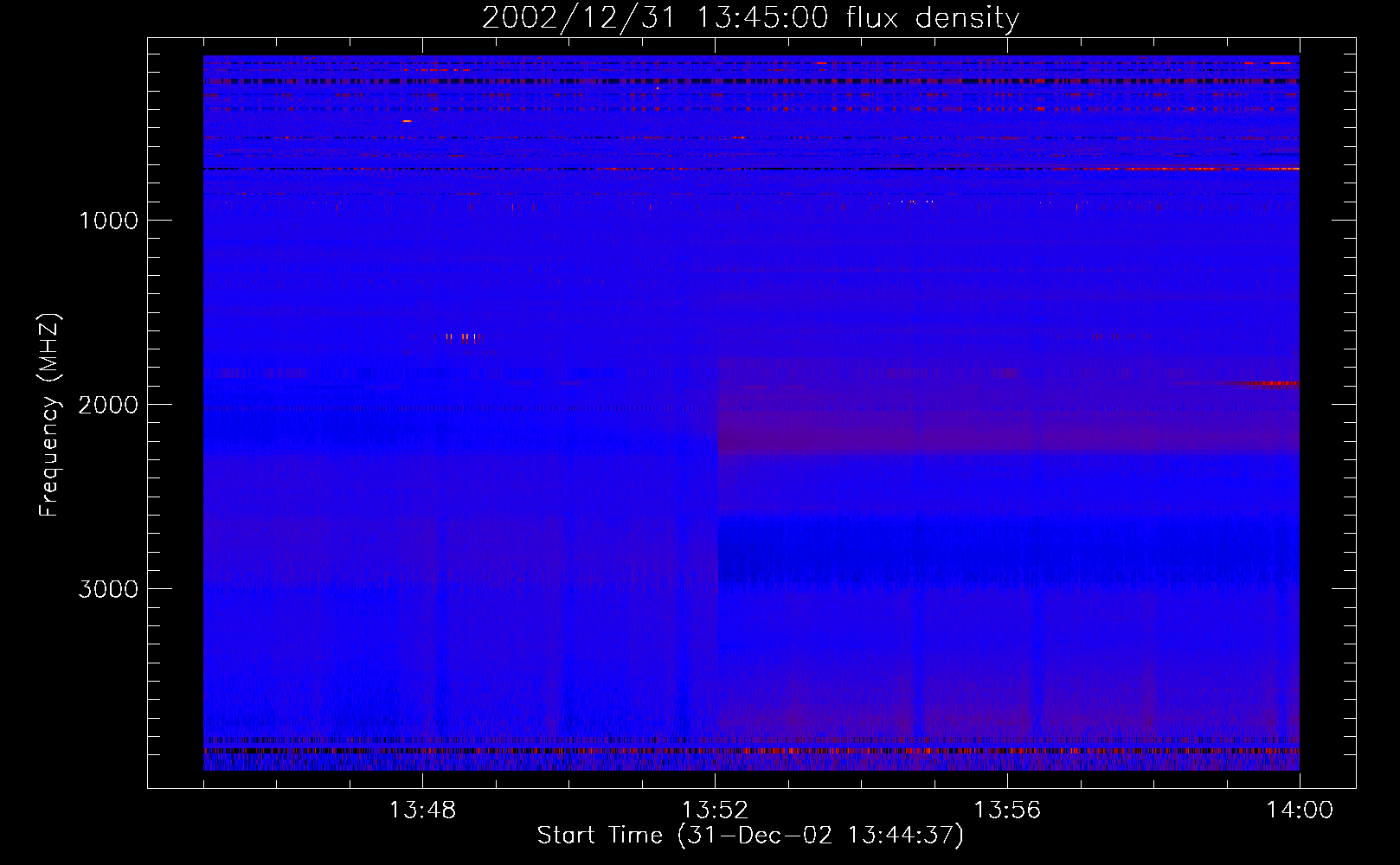The width and height of the screenshot is (1400, 865).
Task: Click the 'Start Time (31-Dec-02 13:44:37)' axis label
Action: [x=750, y=836]
